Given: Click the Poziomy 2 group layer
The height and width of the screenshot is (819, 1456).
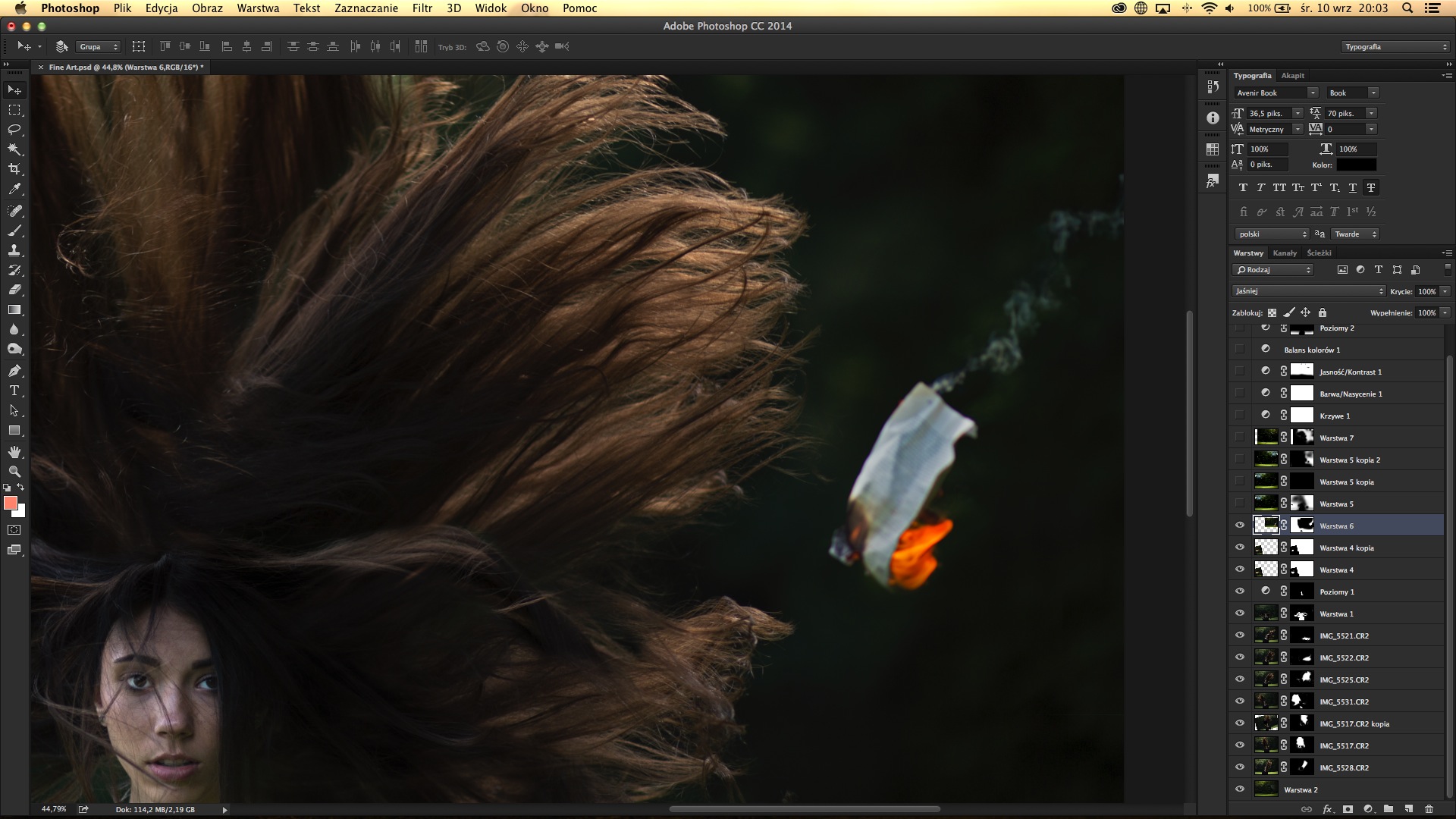Looking at the screenshot, I should tap(1336, 328).
